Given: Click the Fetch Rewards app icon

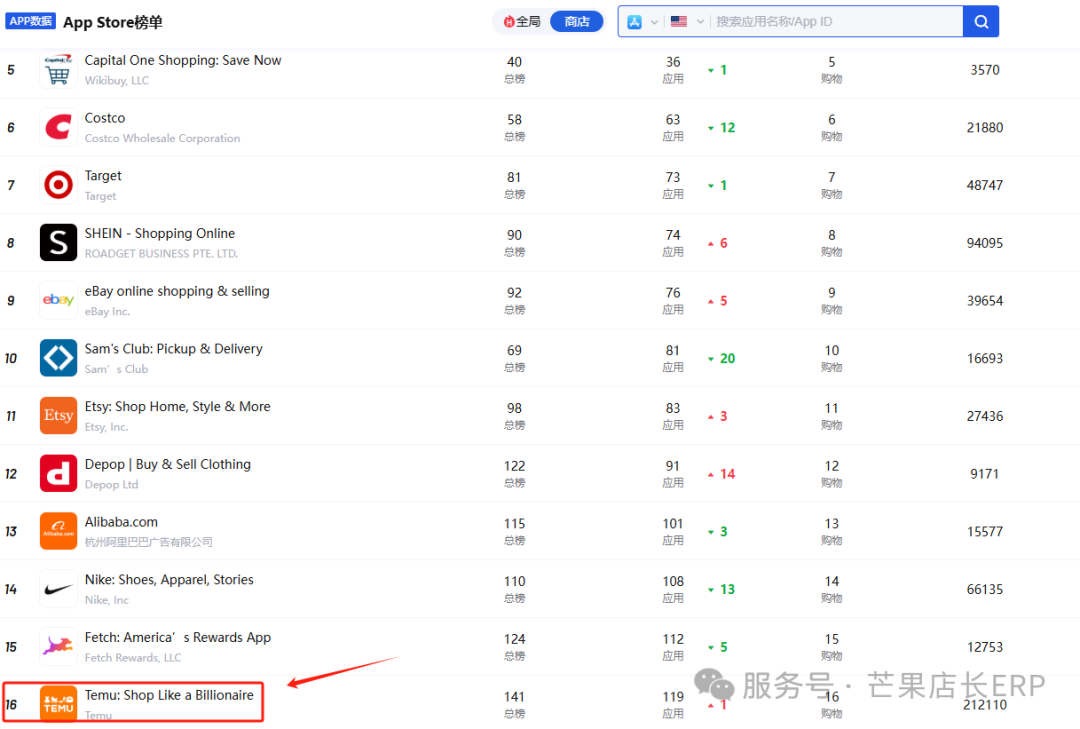Looking at the screenshot, I should [59, 646].
